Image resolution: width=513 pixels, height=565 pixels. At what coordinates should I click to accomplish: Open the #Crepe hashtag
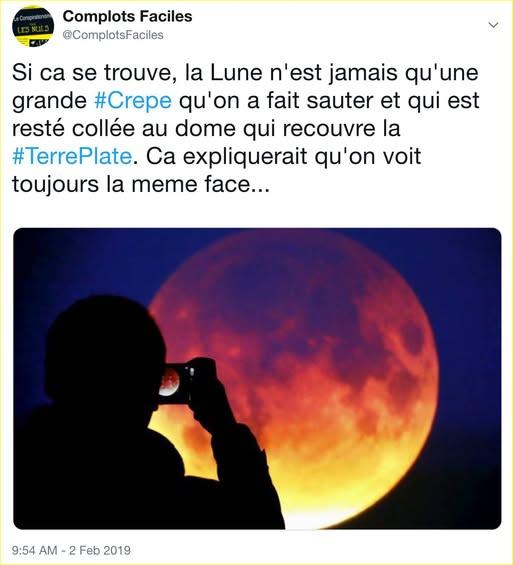(133, 101)
